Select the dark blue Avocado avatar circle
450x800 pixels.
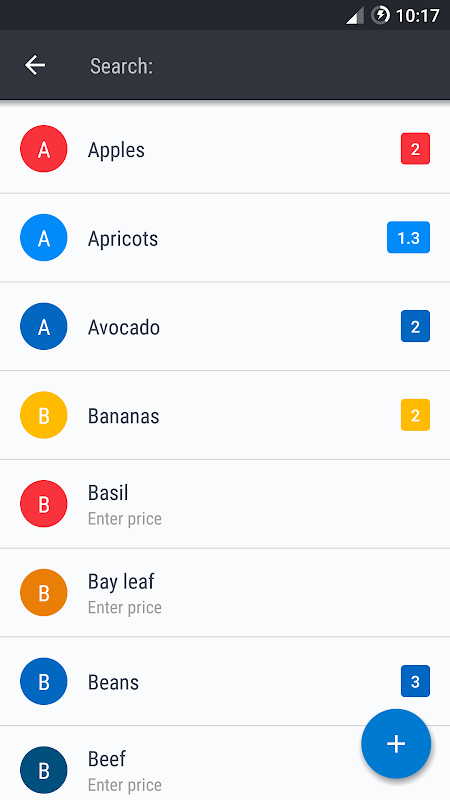pos(44,327)
